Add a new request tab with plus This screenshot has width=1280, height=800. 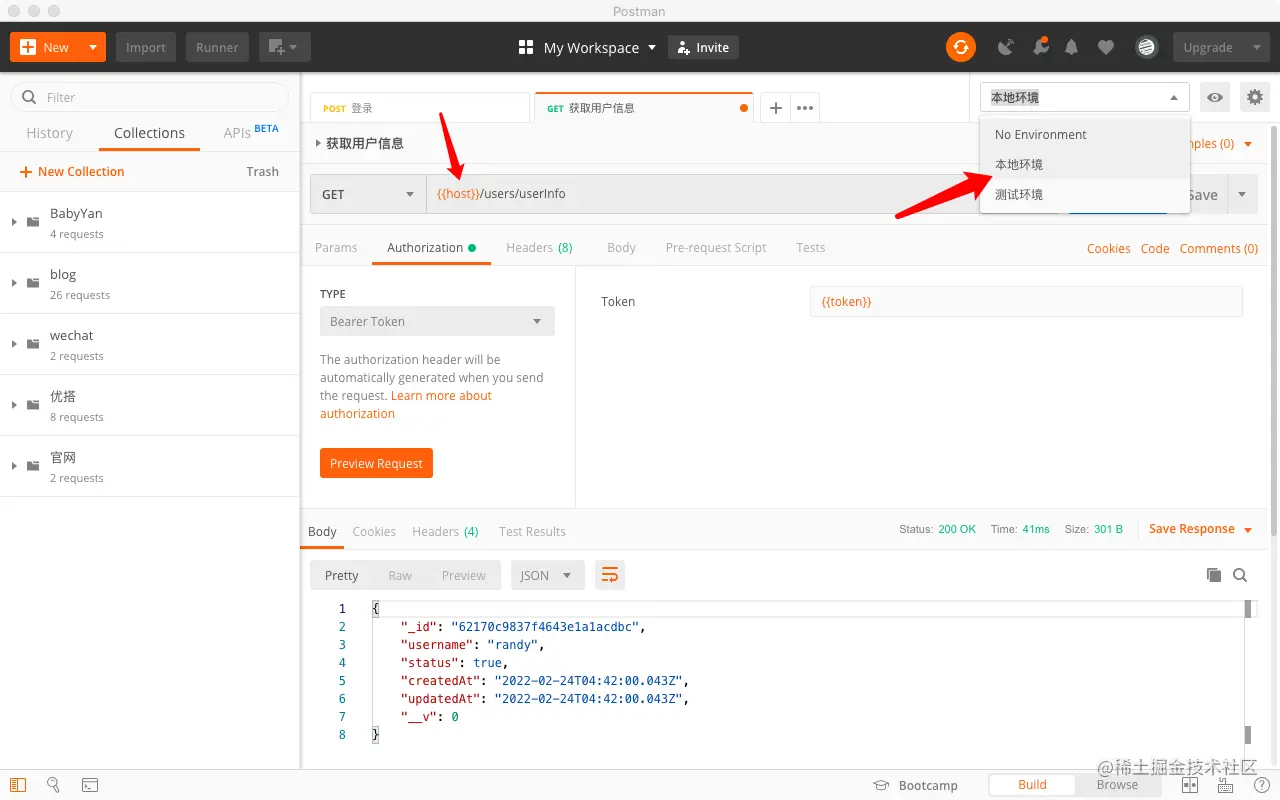[775, 108]
